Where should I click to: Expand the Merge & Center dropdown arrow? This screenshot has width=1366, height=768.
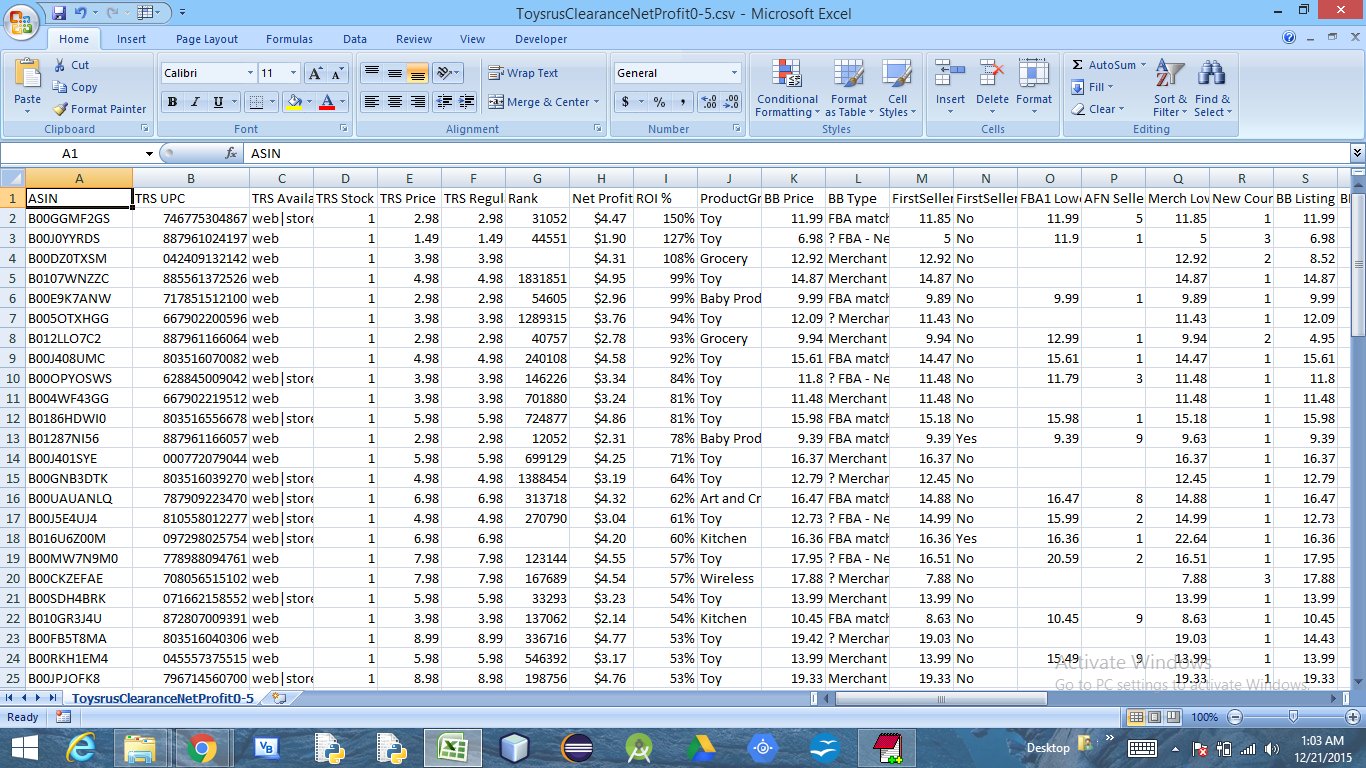(596, 102)
